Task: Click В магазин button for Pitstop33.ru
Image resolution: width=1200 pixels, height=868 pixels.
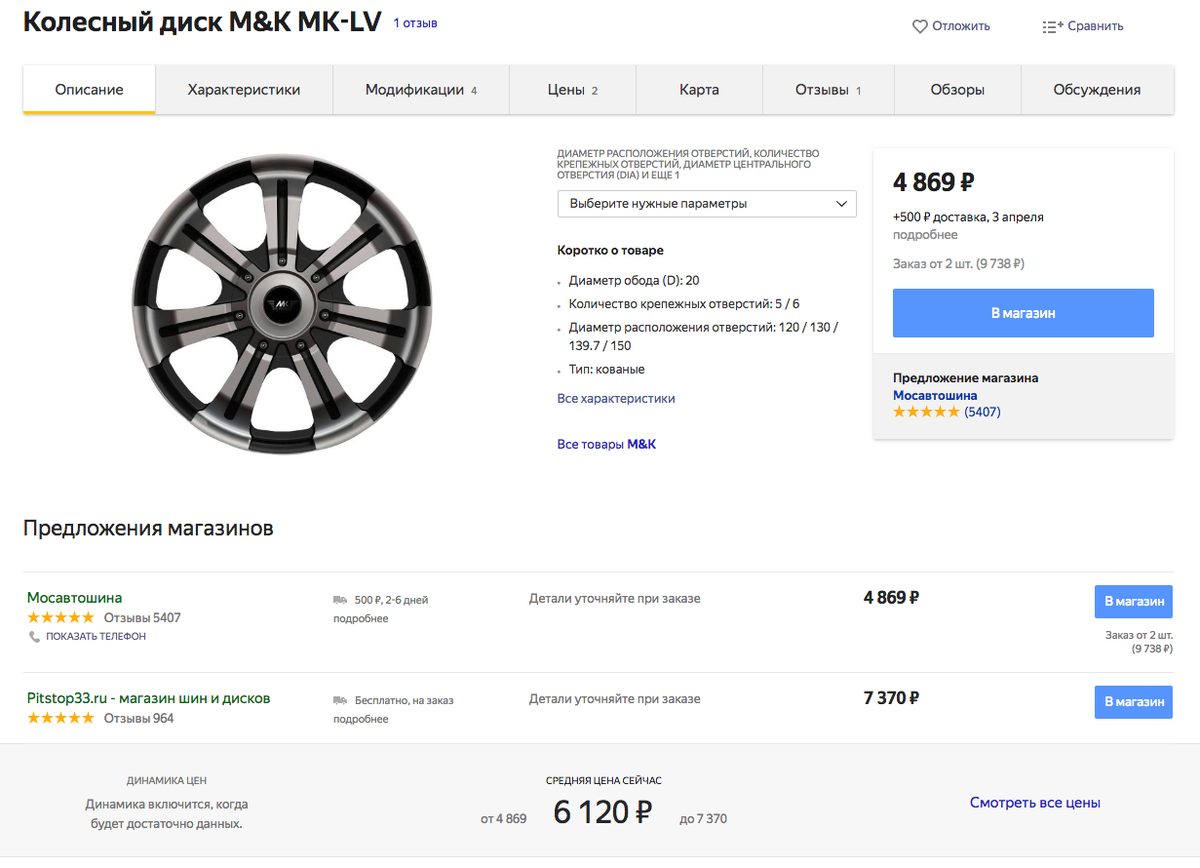Action: click(1133, 702)
